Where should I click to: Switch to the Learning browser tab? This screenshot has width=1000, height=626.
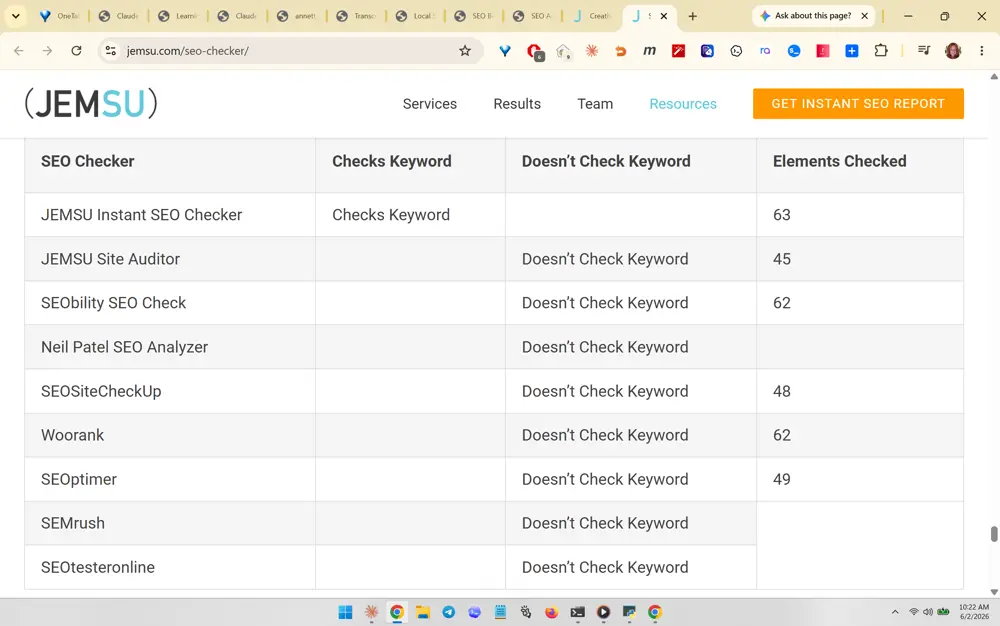pos(177,16)
